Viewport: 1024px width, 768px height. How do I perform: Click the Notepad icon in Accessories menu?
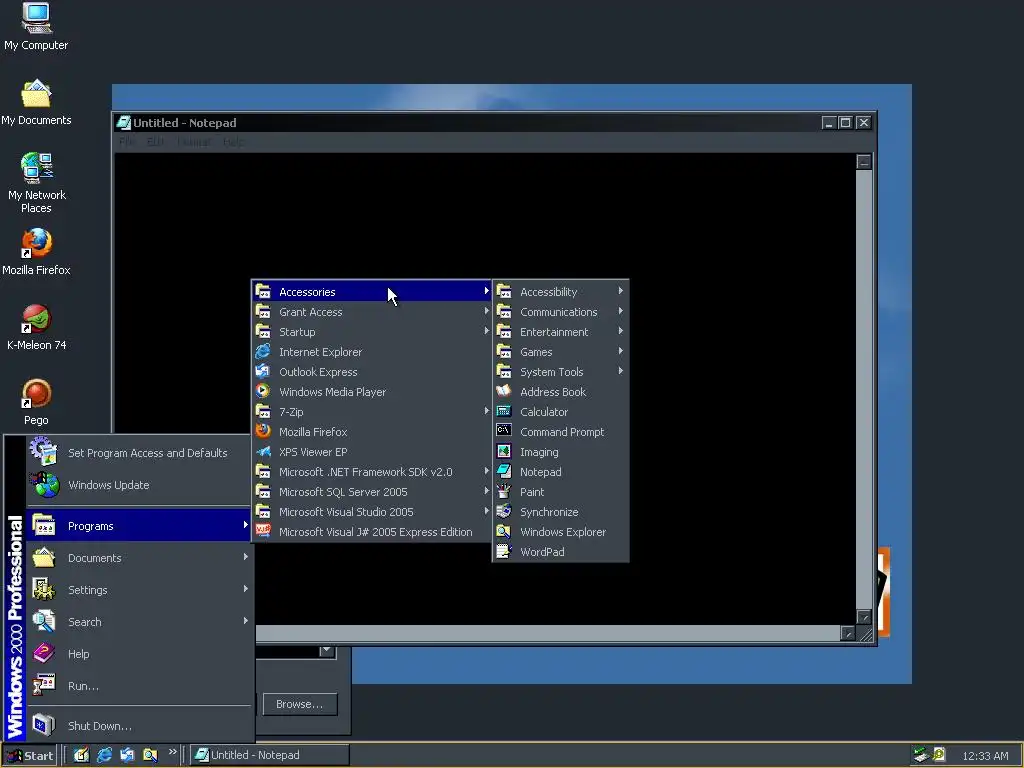(504, 472)
